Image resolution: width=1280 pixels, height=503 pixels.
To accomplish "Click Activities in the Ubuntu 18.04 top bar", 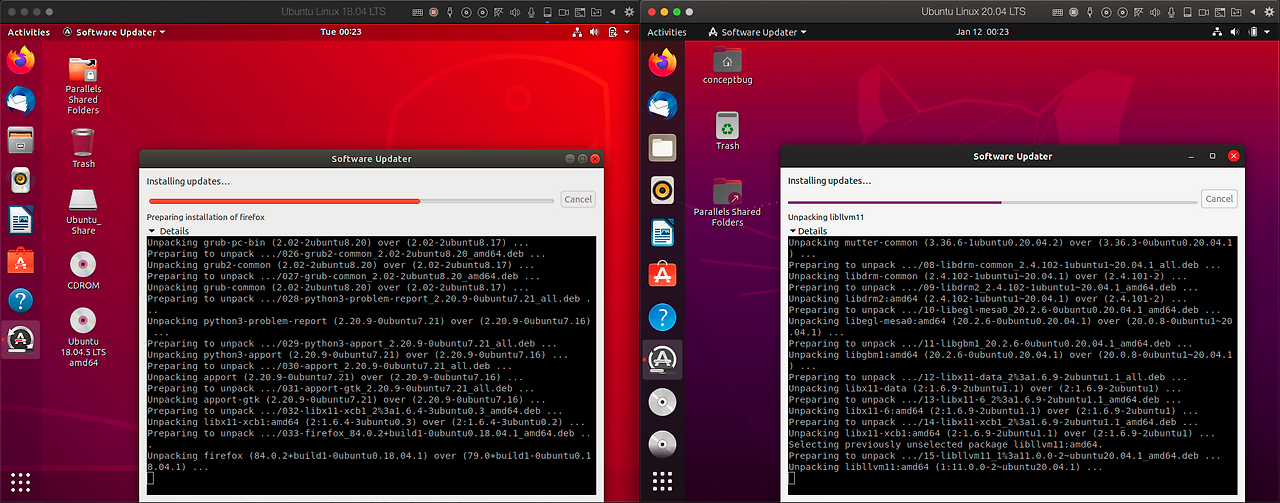I will (29, 32).
